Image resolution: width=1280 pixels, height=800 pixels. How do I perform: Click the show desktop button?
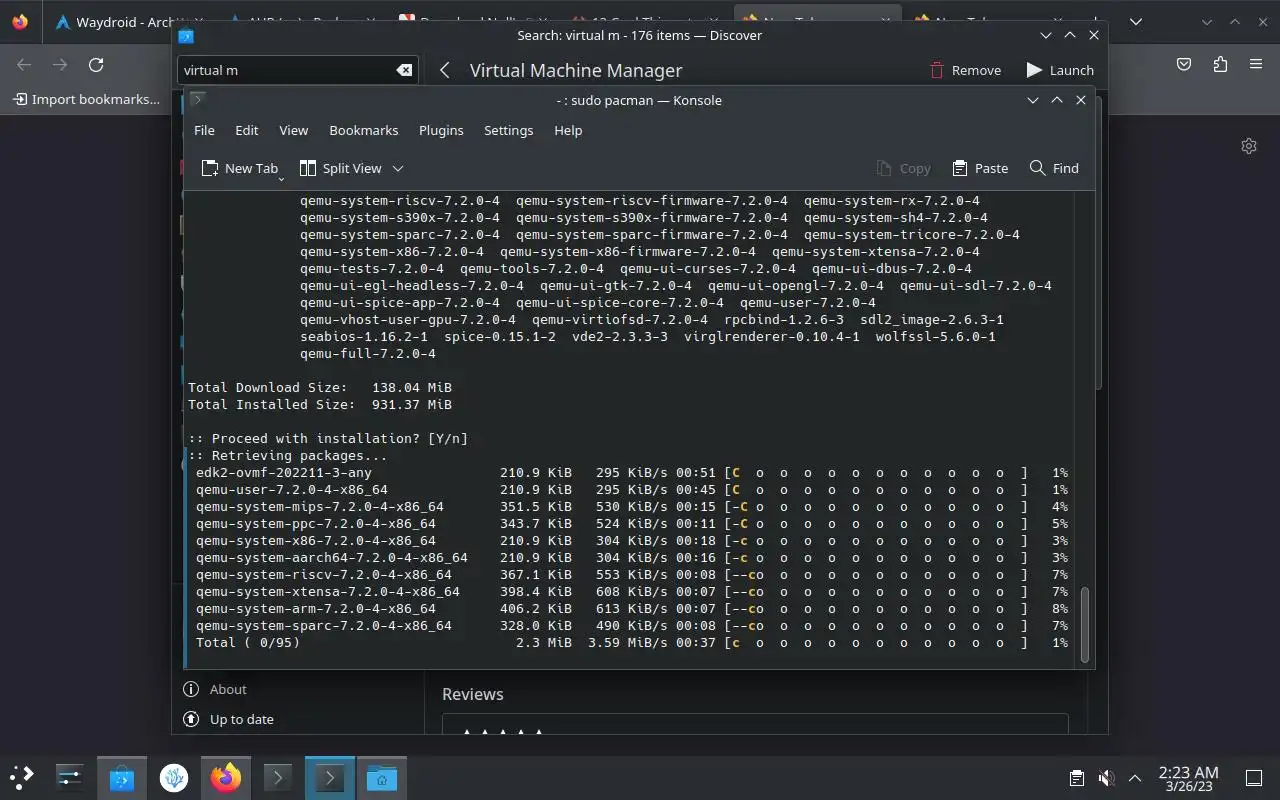(1254, 778)
